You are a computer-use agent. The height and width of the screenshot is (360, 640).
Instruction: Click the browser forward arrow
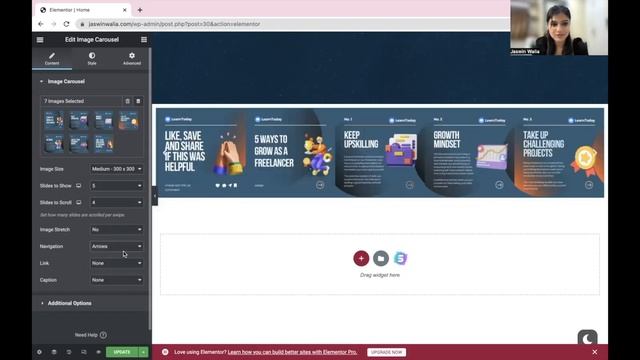(x=53, y=24)
